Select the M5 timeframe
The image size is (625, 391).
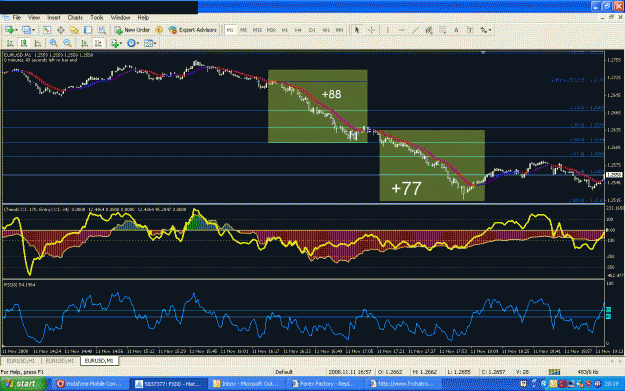[x=244, y=30]
